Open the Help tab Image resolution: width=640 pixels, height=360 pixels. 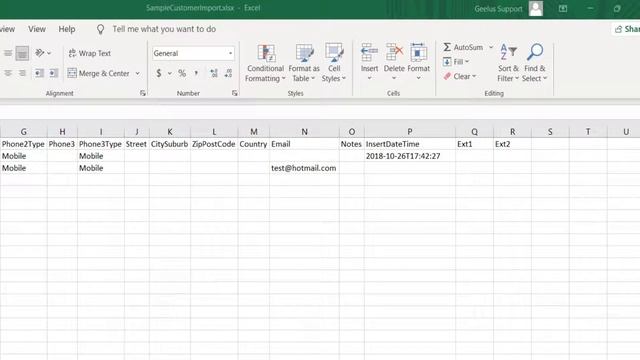[67, 29]
